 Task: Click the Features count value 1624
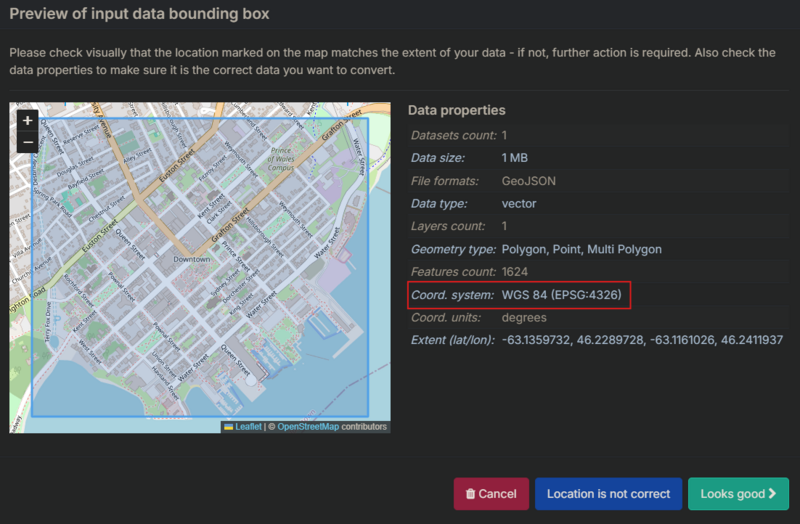click(x=515, y=272)
